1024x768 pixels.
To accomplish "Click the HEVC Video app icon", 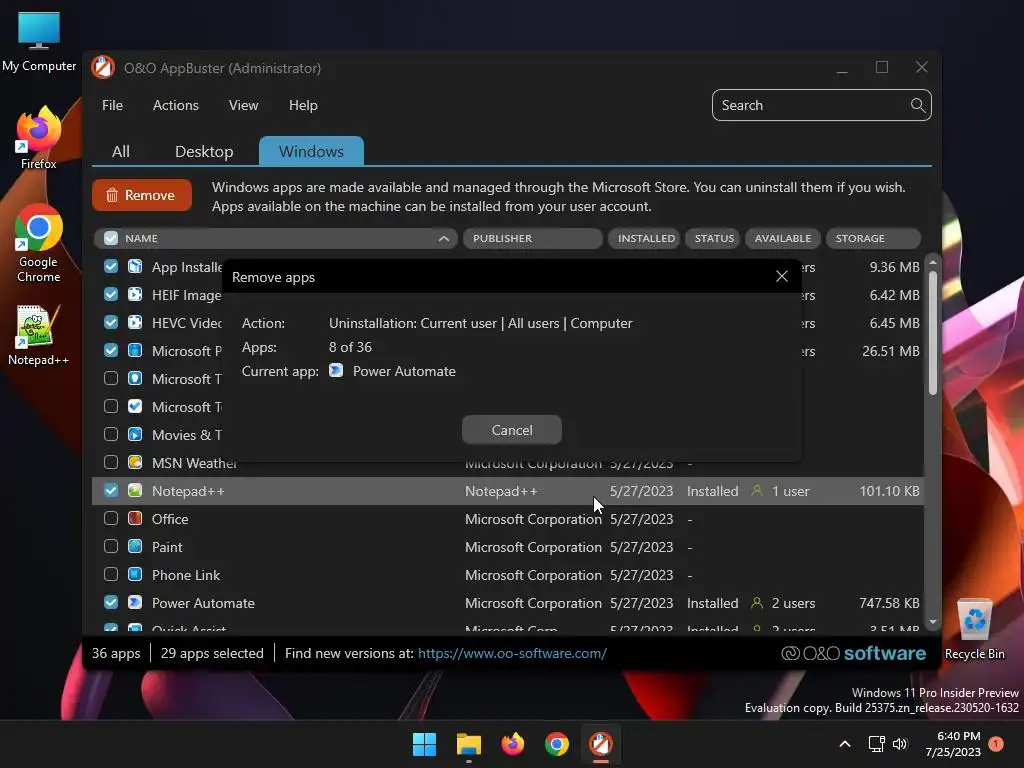I will pyautogui.click(x=135, y=323).
